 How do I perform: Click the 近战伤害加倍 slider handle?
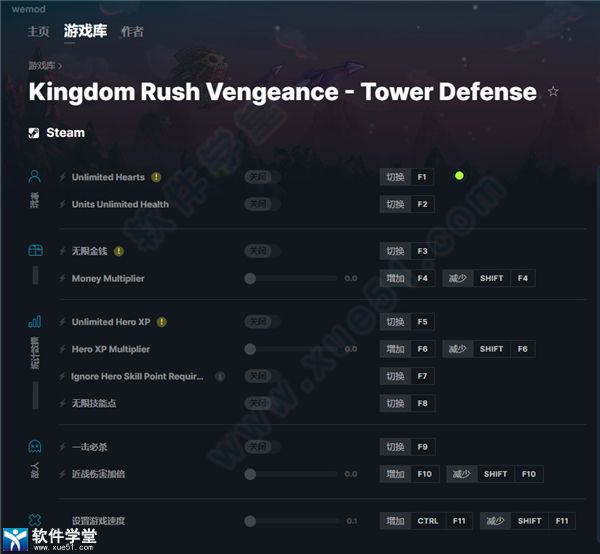click(x=250, y=474)
